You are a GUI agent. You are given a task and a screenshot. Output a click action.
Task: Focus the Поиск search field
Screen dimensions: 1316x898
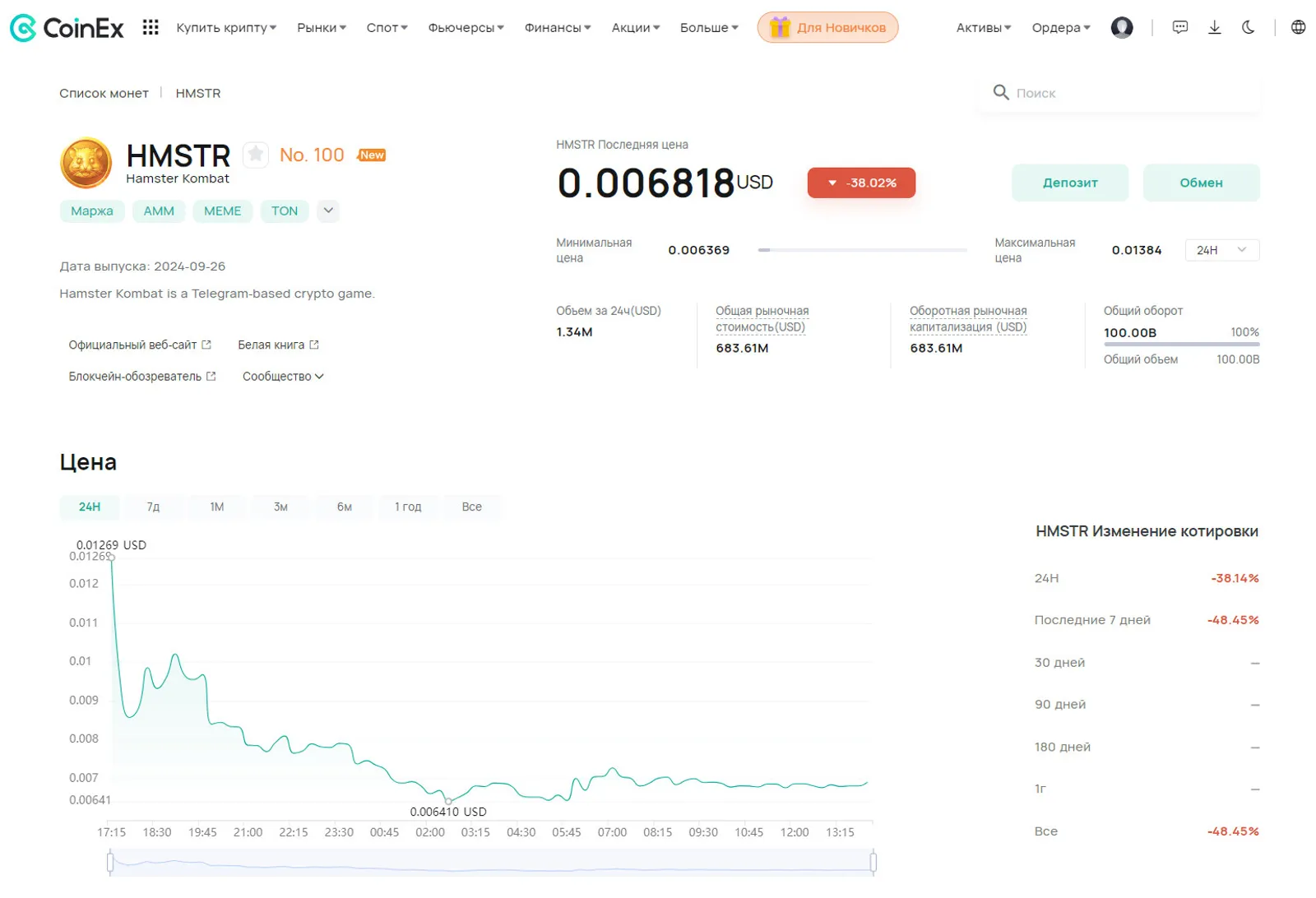1119,93
